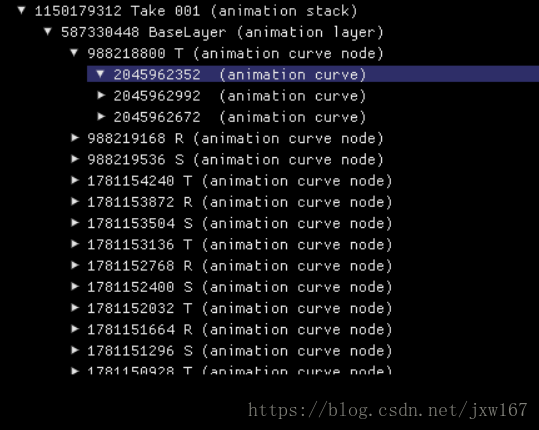Expand the 1781151664 R curve node arrow
This screenshot has height=430, width=539.
(x=75, y=329)
